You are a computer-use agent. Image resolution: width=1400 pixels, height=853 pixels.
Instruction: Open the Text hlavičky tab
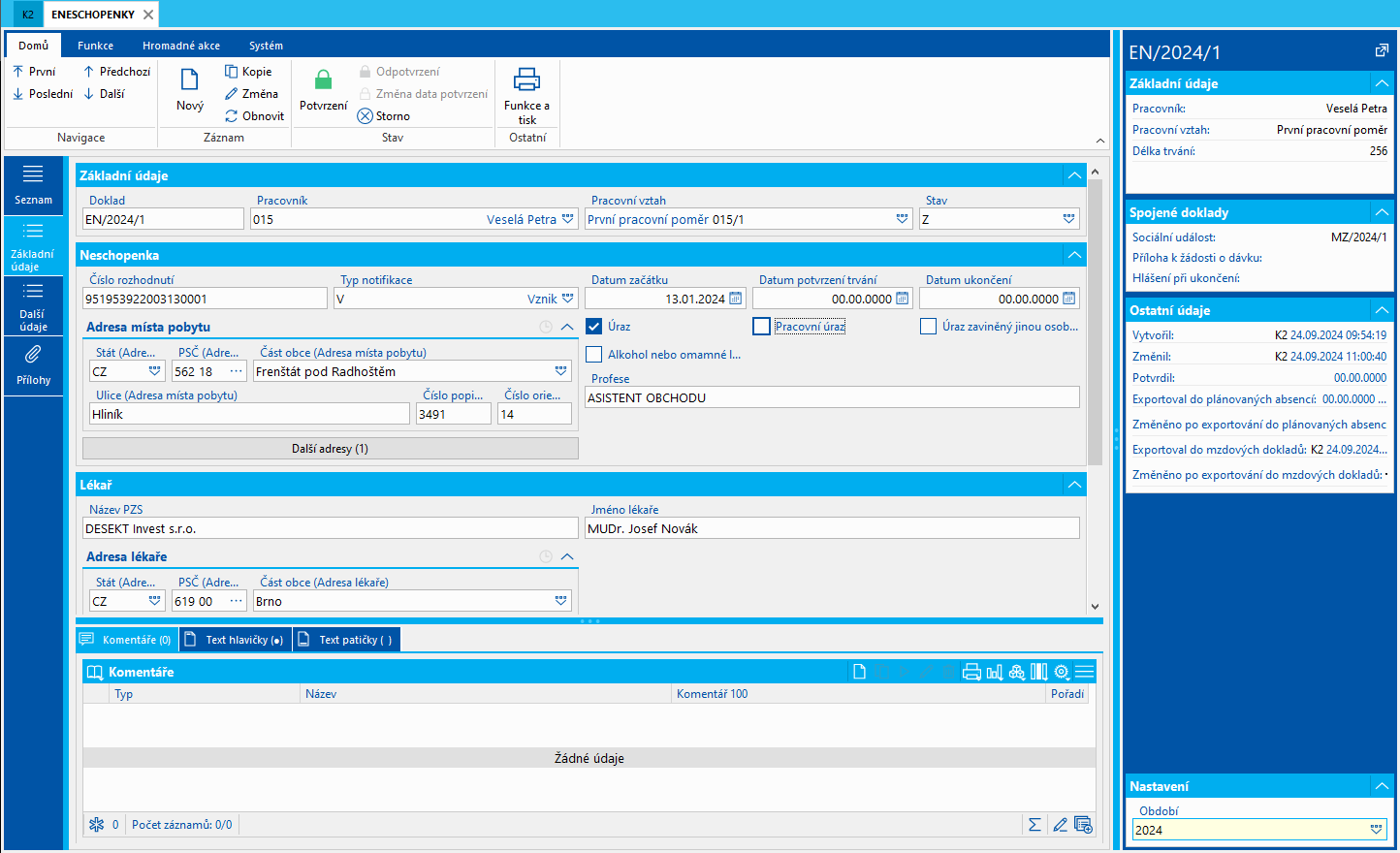pyautogui.click(x=236, y=640)
